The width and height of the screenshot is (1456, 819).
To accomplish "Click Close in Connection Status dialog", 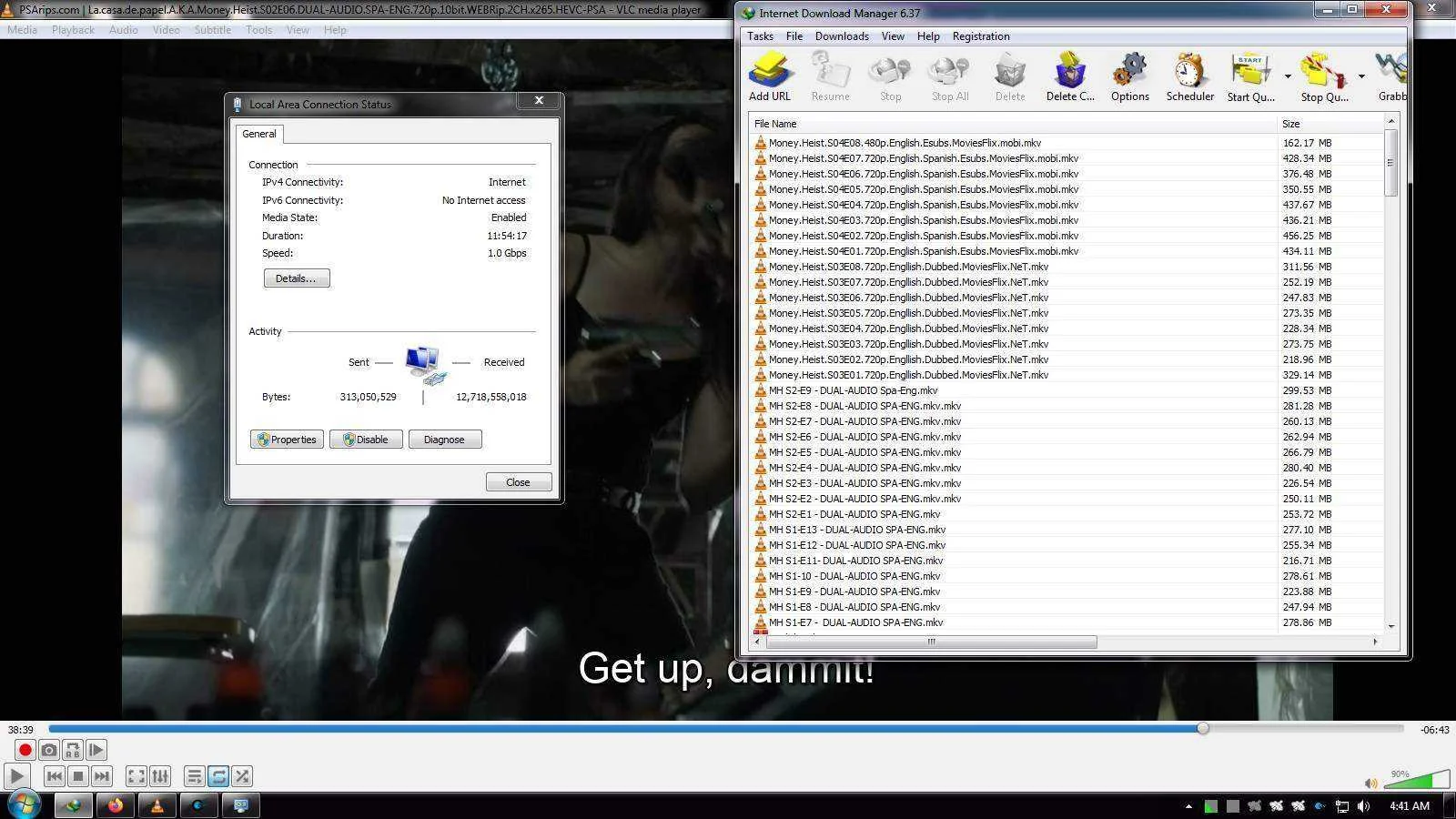I will point(518,482).
